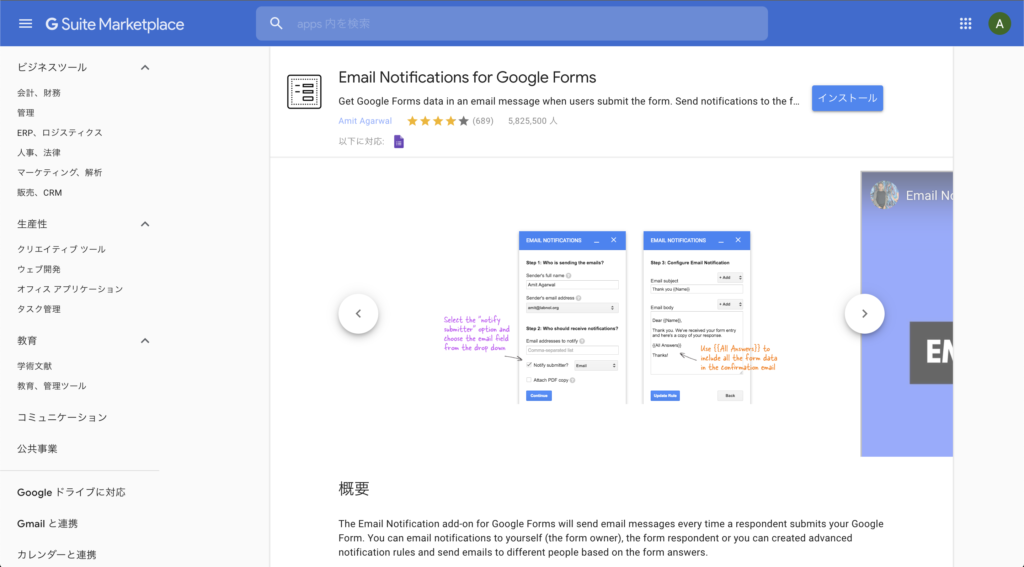Select マーケティング、解析 category
Screen dimensions: 1024x567
coord(59,172)
